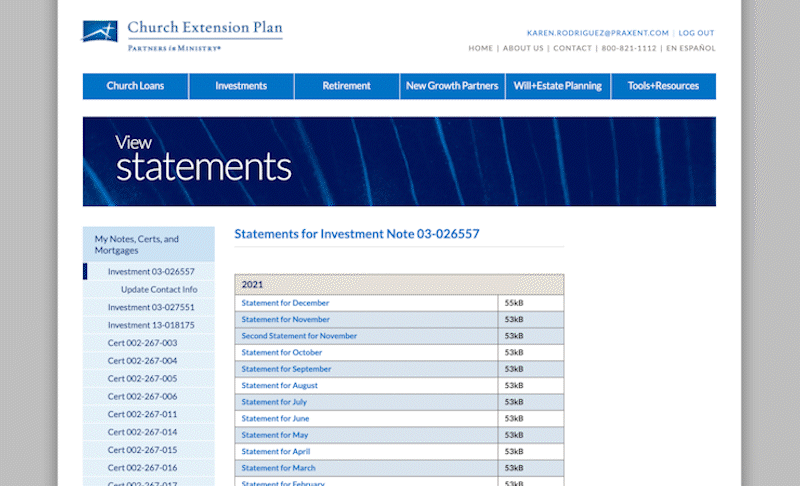Open Statement for June
Image resolution: width=800 pixels, height=486 pixels.
pyautogui.click(x=275, y=418)
